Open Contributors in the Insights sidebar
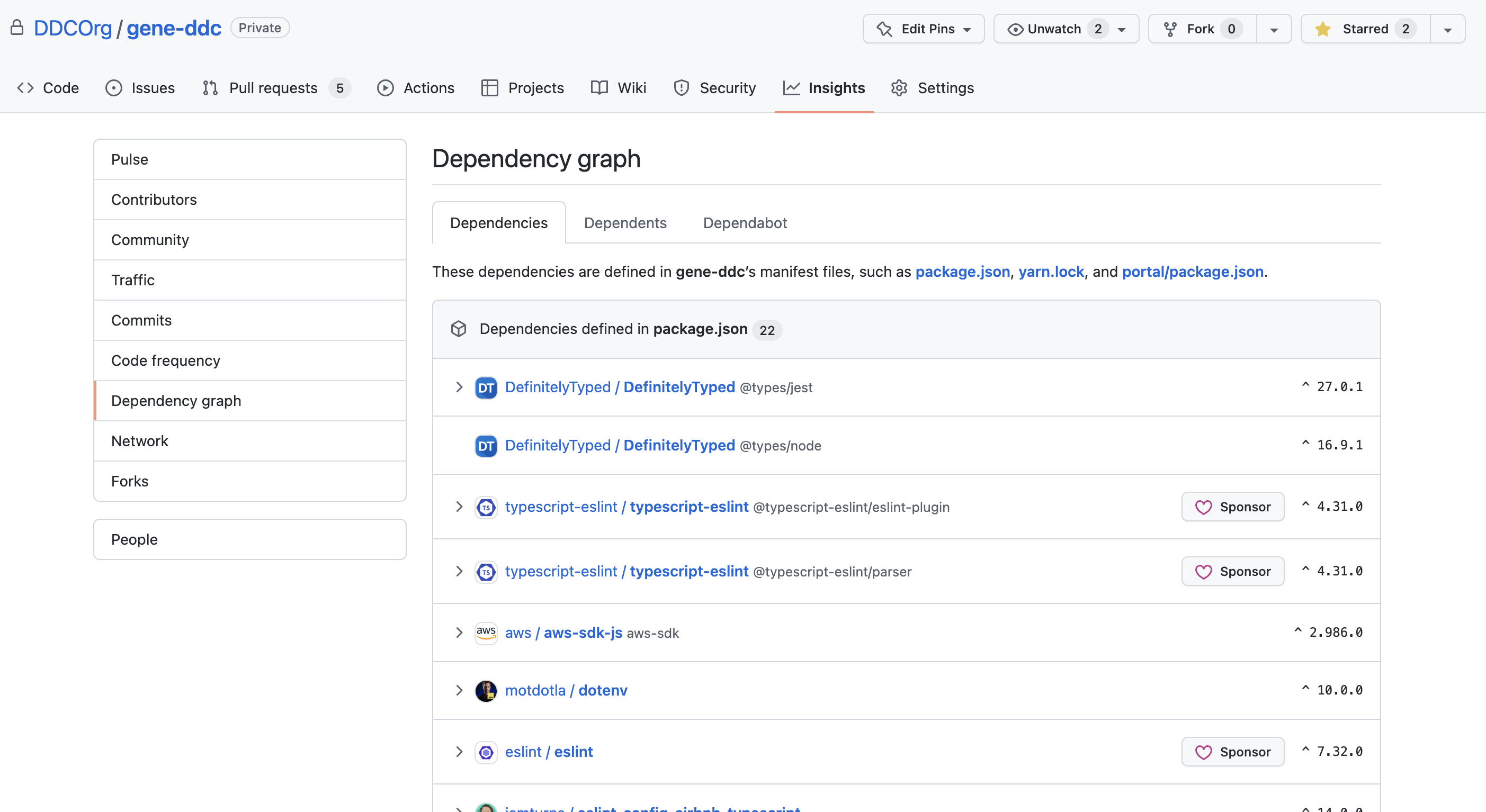Viewport: 1486px width, 812px height. tap(250, 200)
